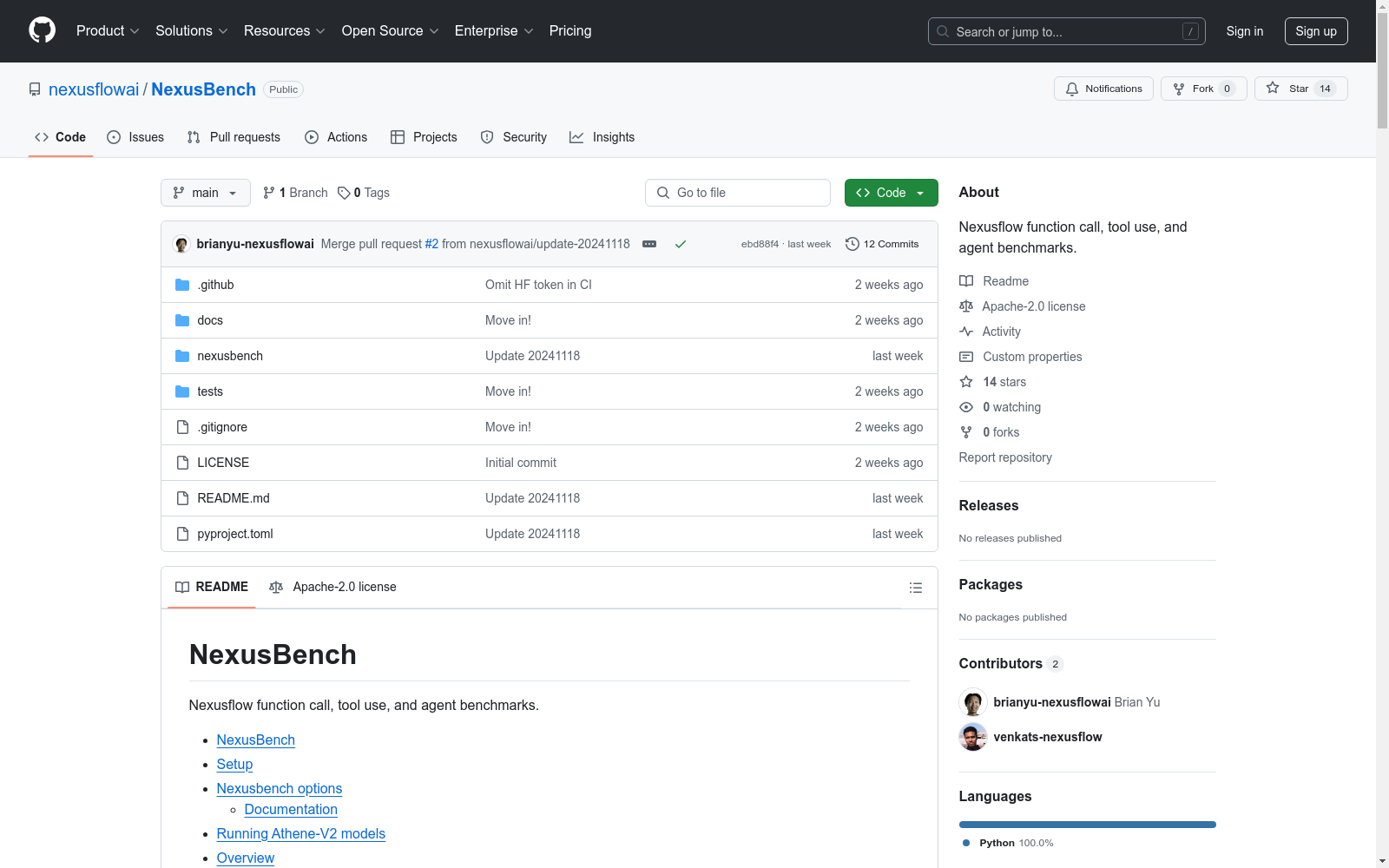Open the Nexusbench options link in README
The height and width of the screenshot is (868, 1389).
[x=280, y=789]
